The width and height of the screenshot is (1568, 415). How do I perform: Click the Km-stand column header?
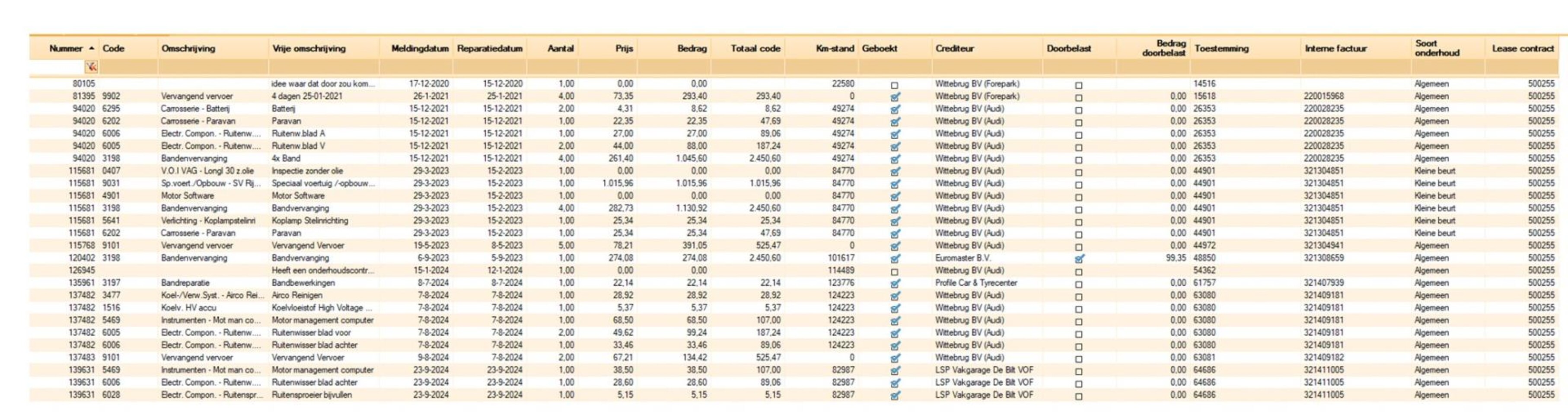click(835, 49)
